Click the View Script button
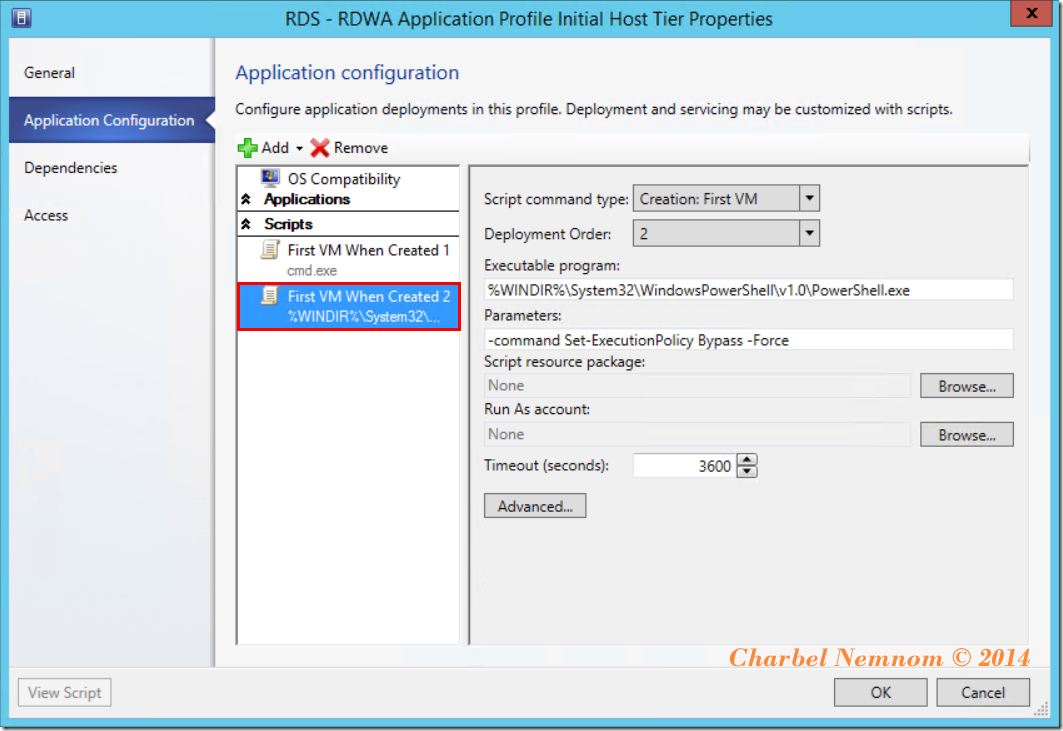Image resolution: width=1063 pixels, height=731 pixels. 64,692
